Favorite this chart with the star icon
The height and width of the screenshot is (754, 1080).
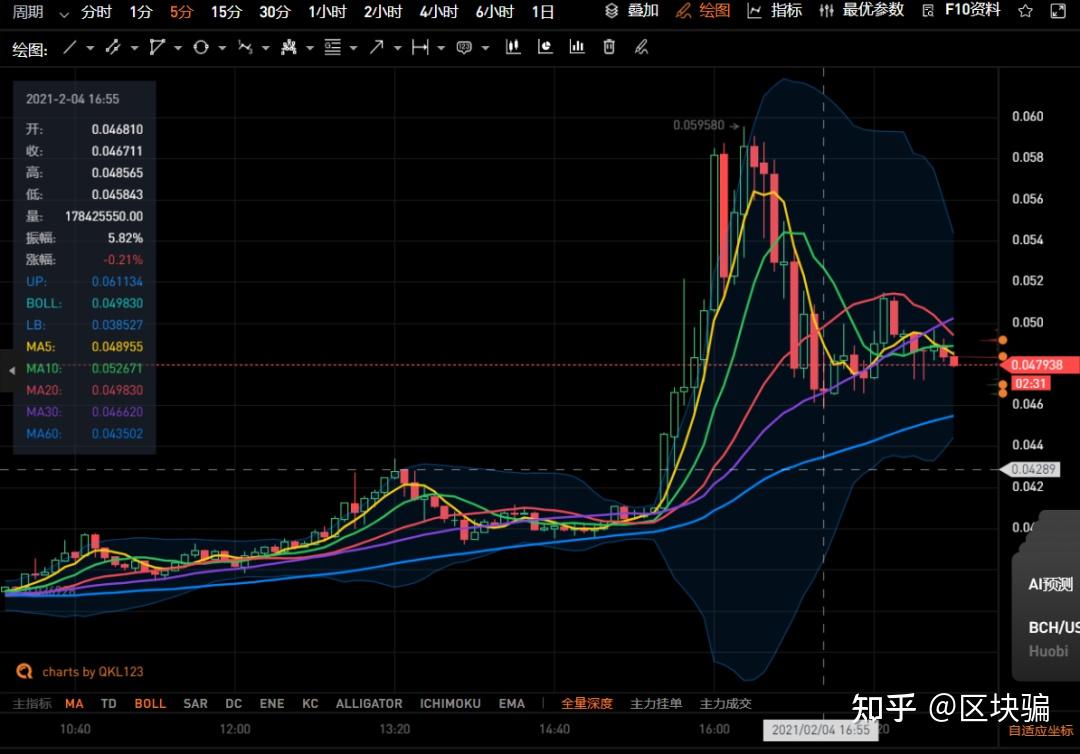[1026, 11]
